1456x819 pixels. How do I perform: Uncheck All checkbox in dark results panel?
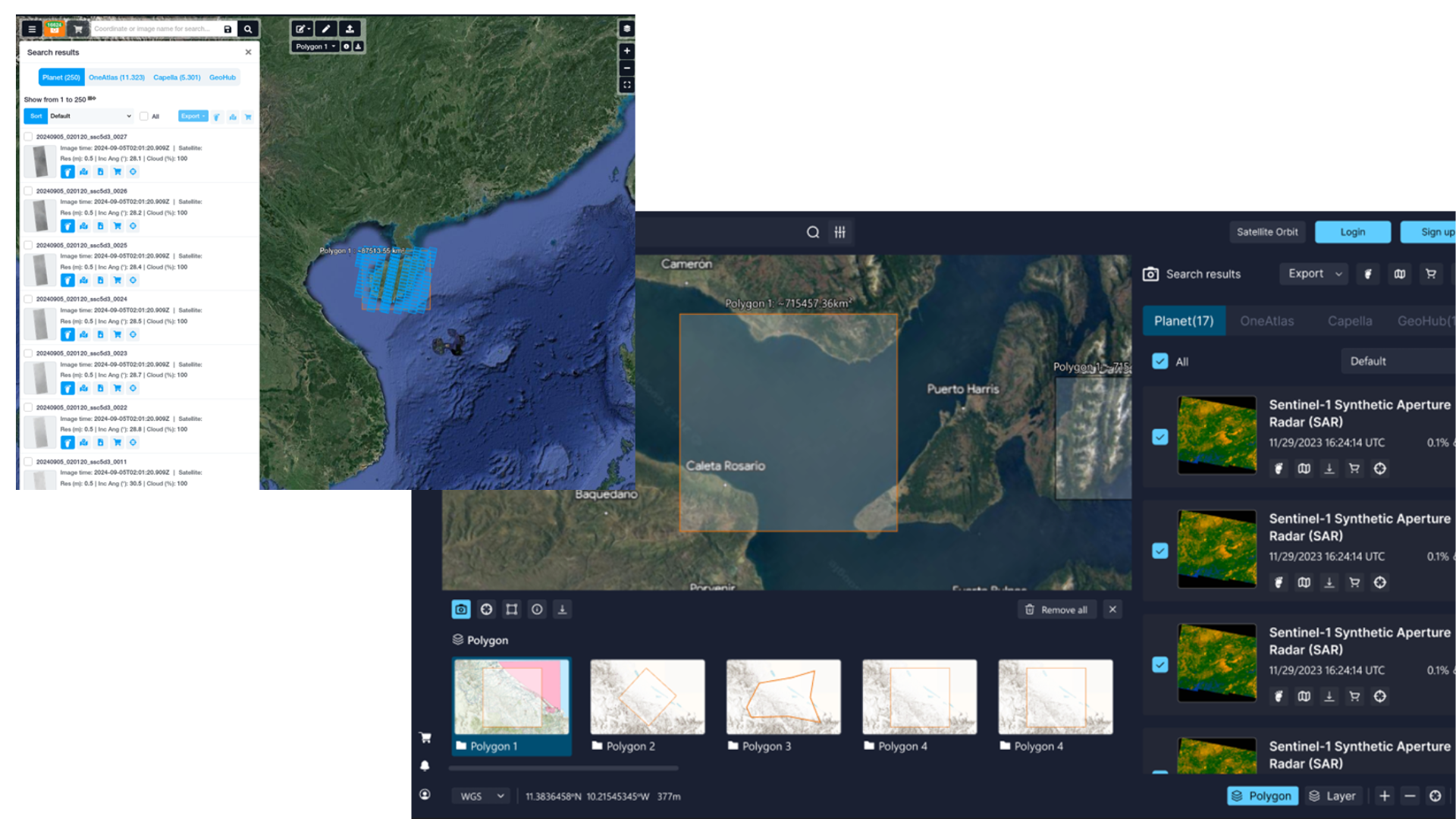[1160, 361]
